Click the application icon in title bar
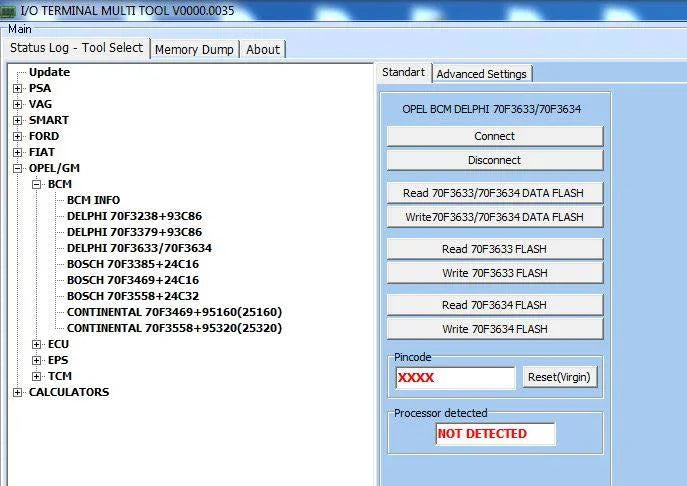687x486 pixels. [9, 9]
